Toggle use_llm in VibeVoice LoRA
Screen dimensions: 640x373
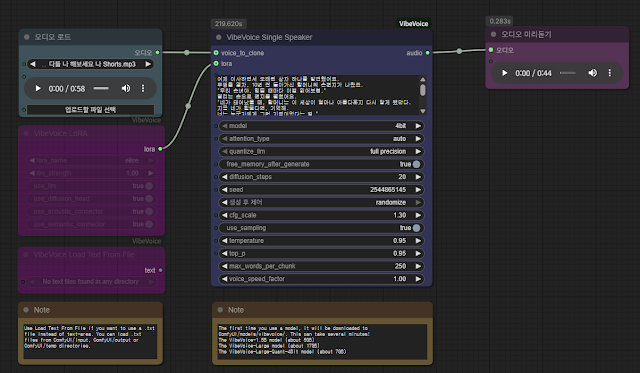coord(149,186)
